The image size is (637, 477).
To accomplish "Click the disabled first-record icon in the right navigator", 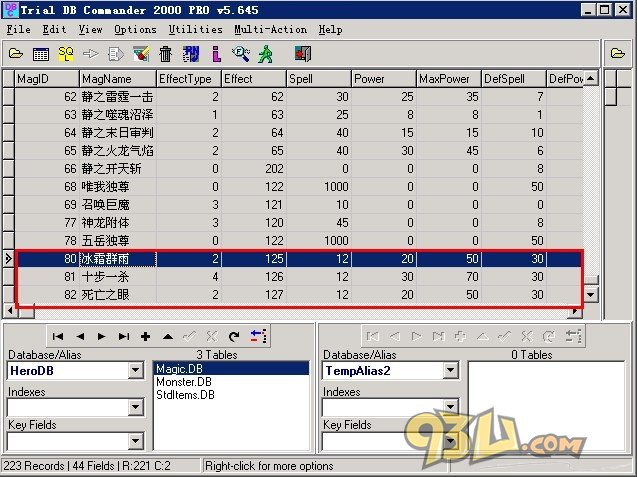I will coord(373,336).
